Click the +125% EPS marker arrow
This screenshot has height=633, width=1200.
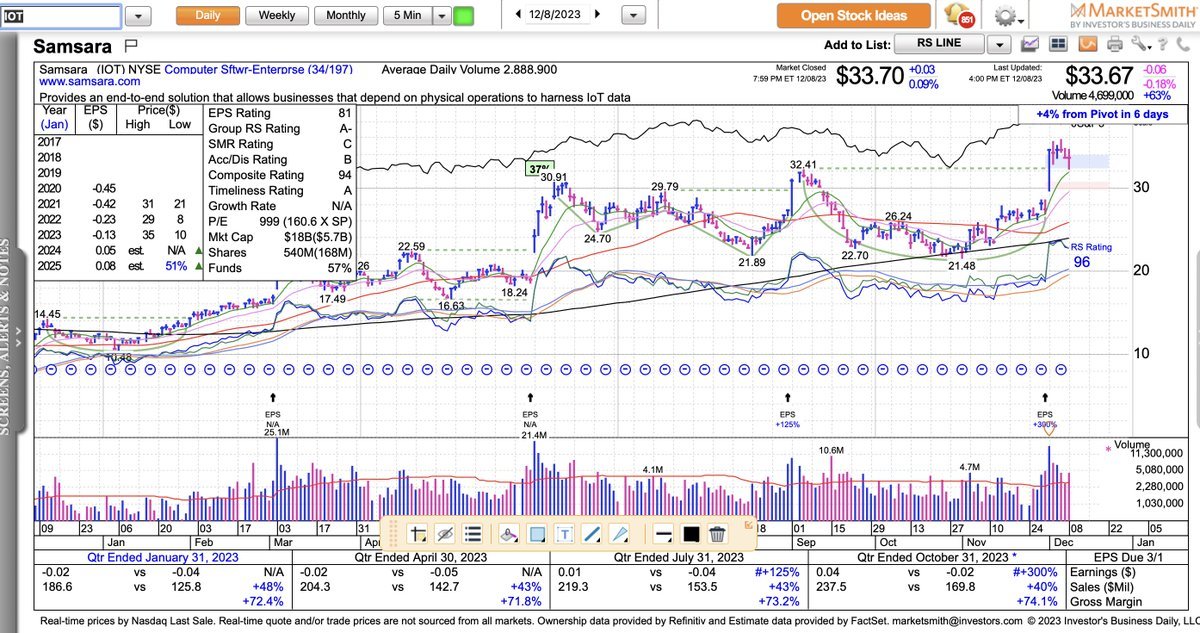tap(786, 398)
